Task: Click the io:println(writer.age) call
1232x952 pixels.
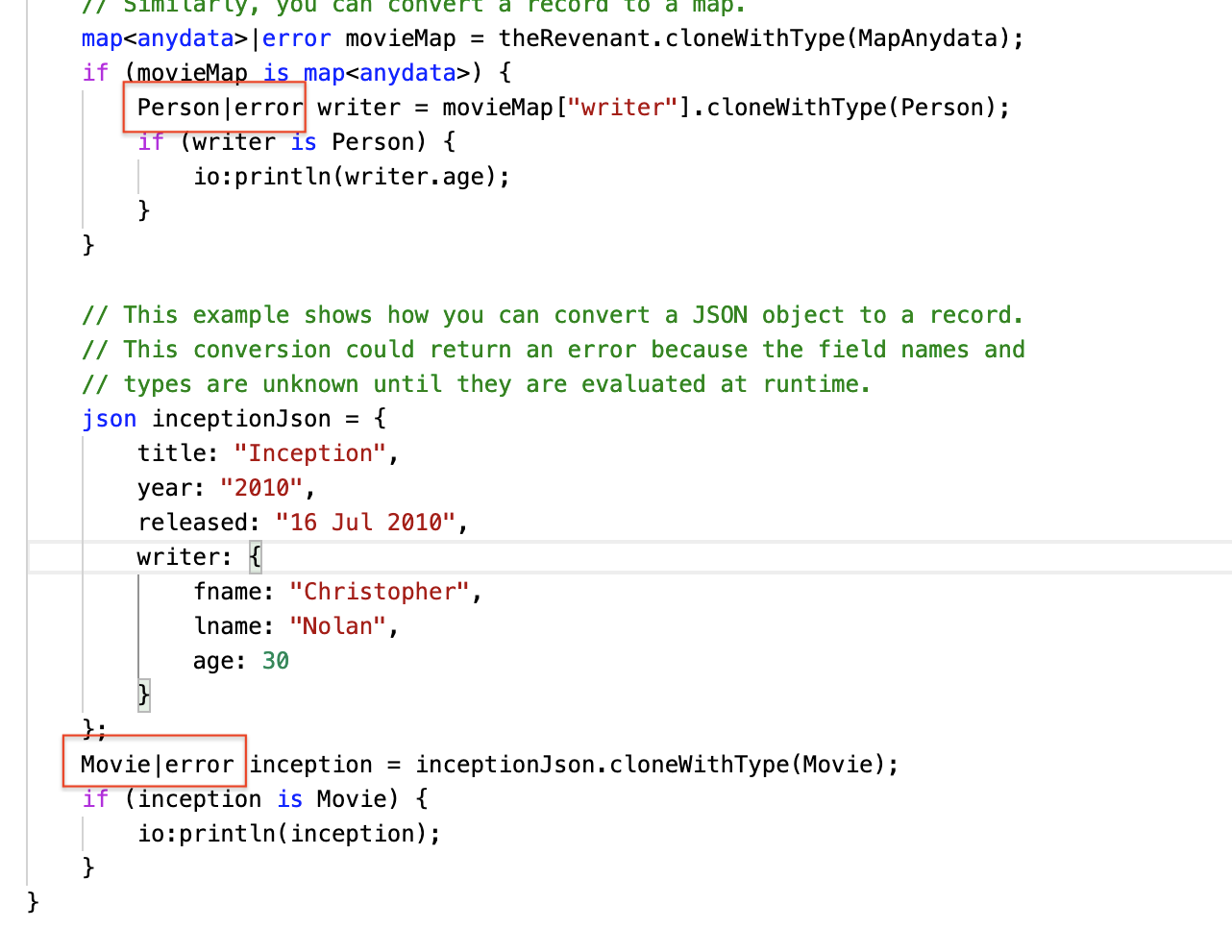Action: [x=351, y=176]
